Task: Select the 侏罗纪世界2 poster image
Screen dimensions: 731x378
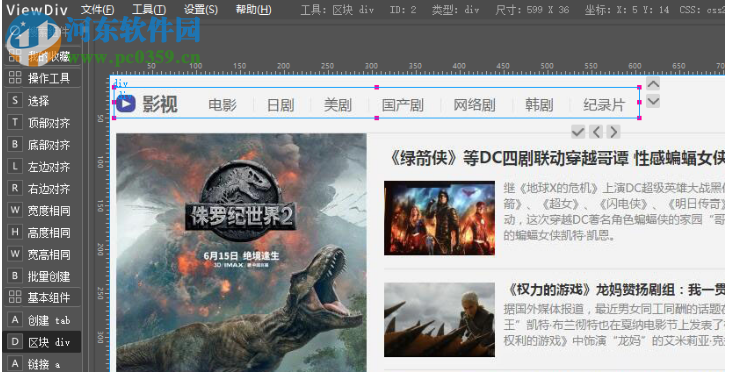Action: 241,252
